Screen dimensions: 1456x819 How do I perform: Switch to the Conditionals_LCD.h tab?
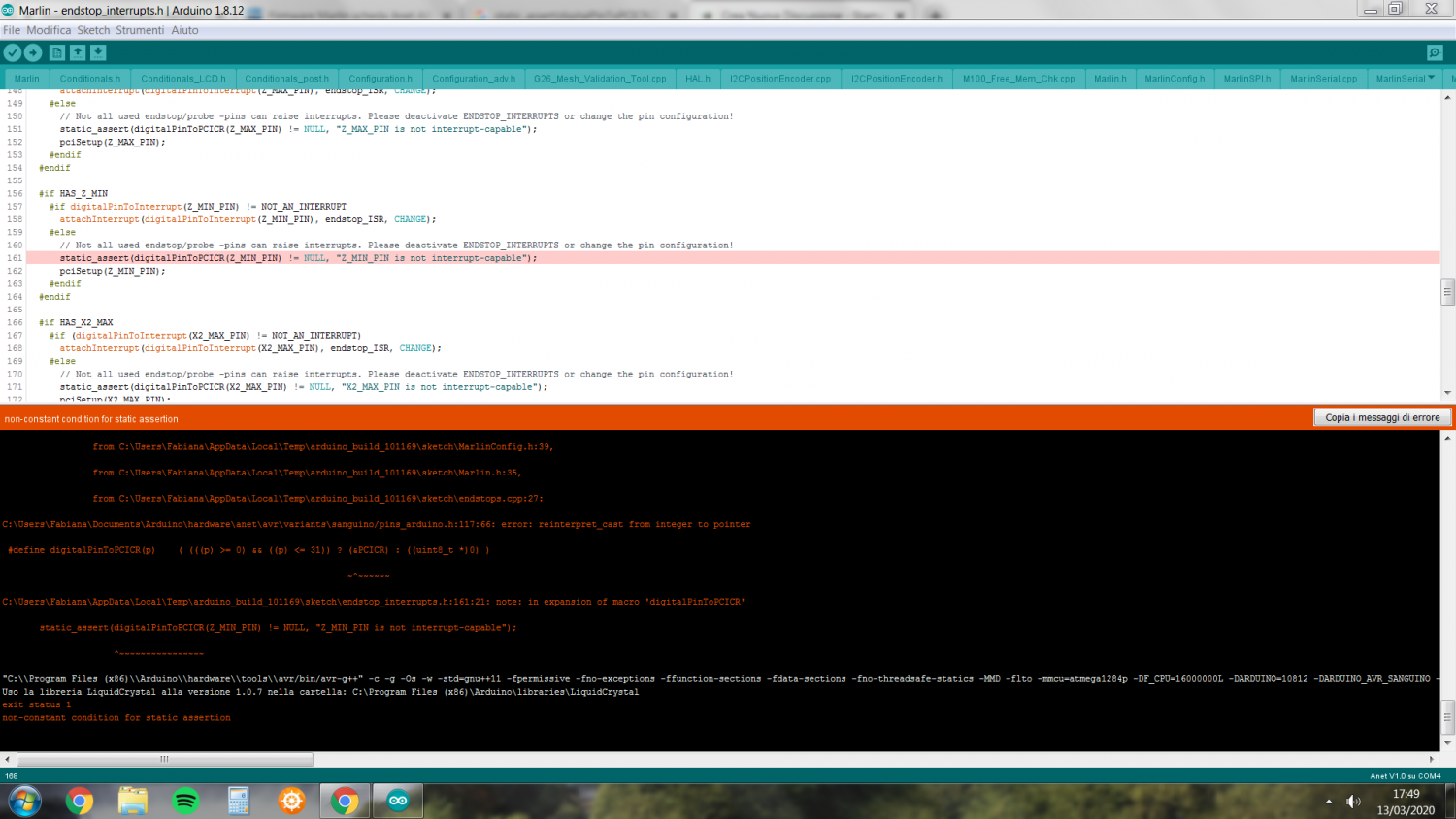tap(183, 79)
